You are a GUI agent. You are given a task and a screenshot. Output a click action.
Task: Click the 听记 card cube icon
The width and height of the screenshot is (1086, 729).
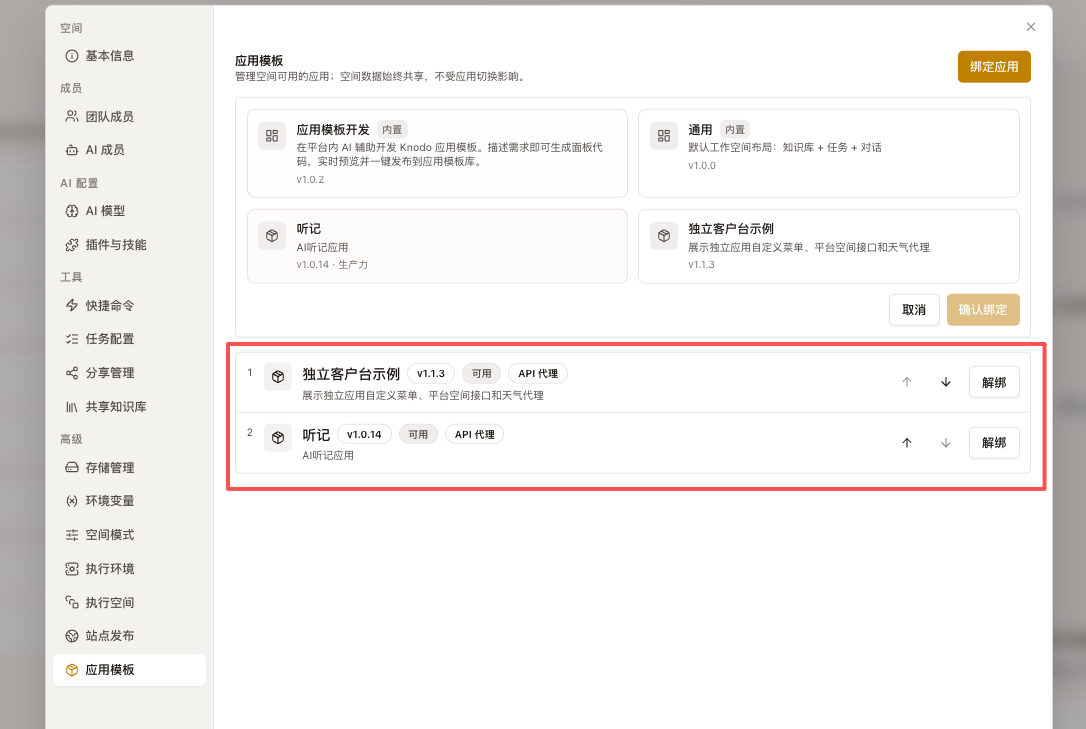click(272, 235)
